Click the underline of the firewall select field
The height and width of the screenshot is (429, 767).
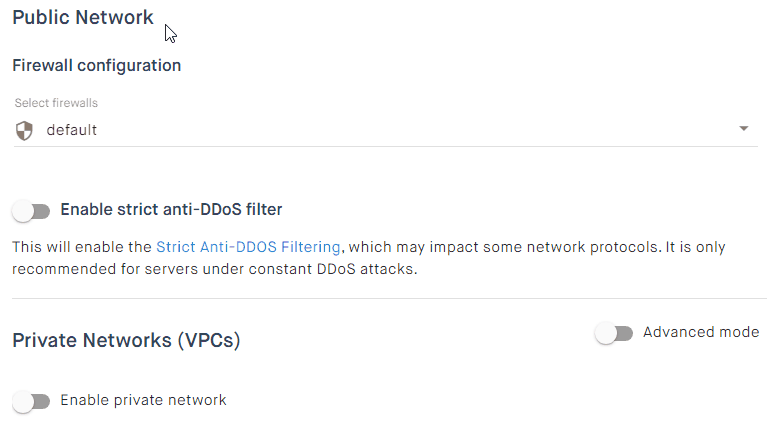[x=385, y=146]
